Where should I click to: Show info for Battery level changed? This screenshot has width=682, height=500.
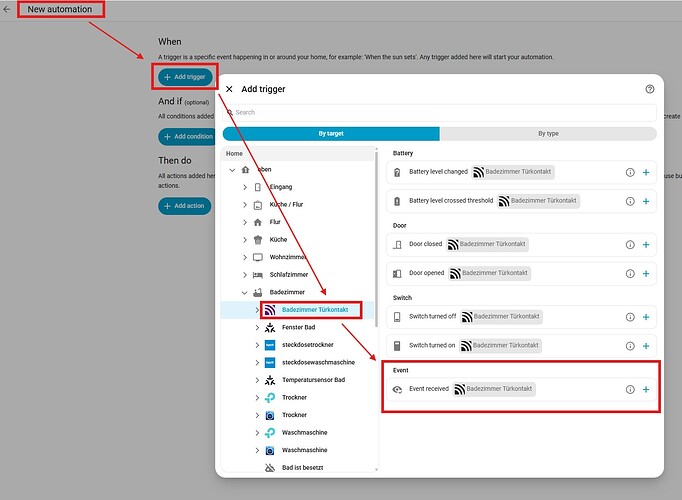click(x=630, y=172)
